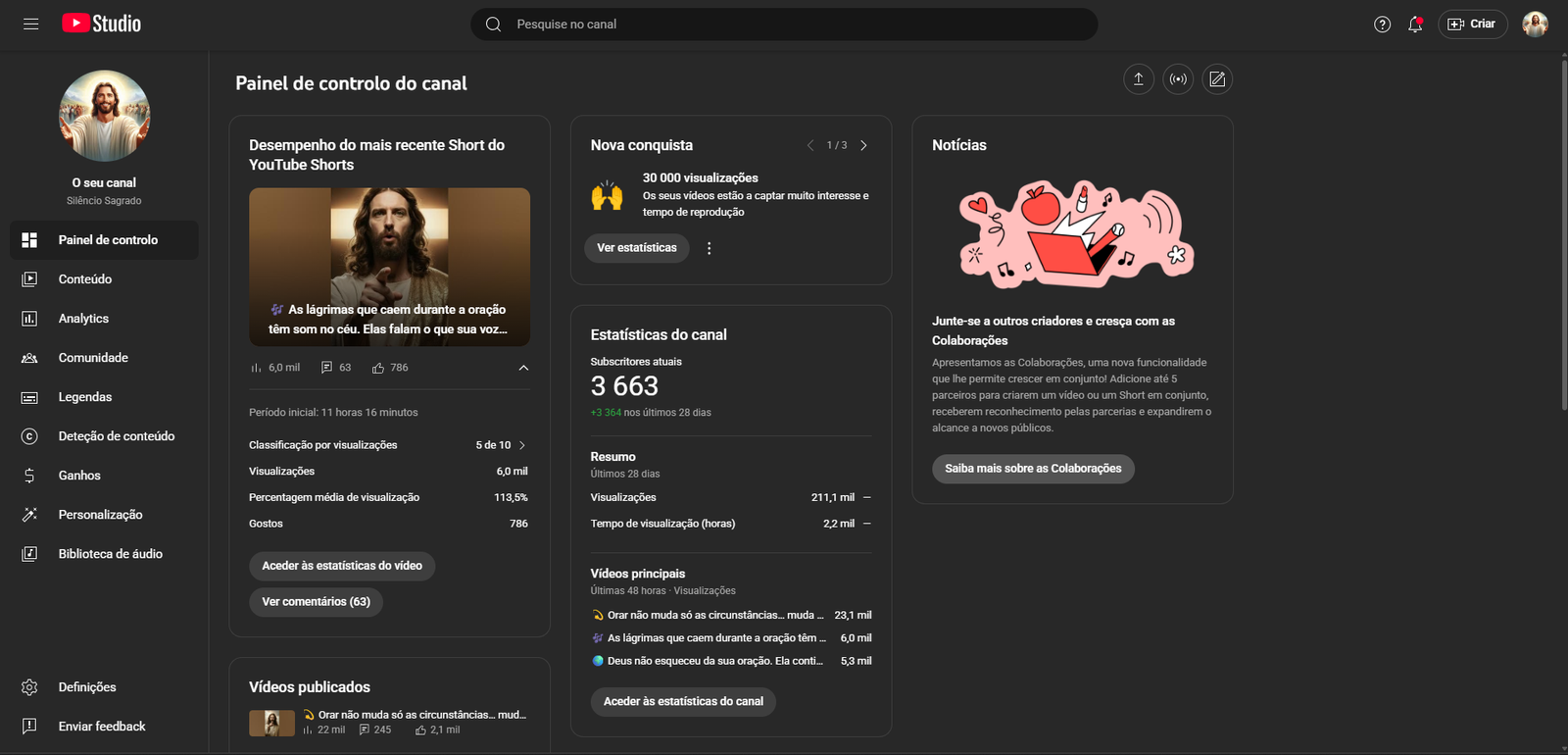Screen dimensions: 1568x755
Task: Open the help question mark icon
Action: 1382,25
